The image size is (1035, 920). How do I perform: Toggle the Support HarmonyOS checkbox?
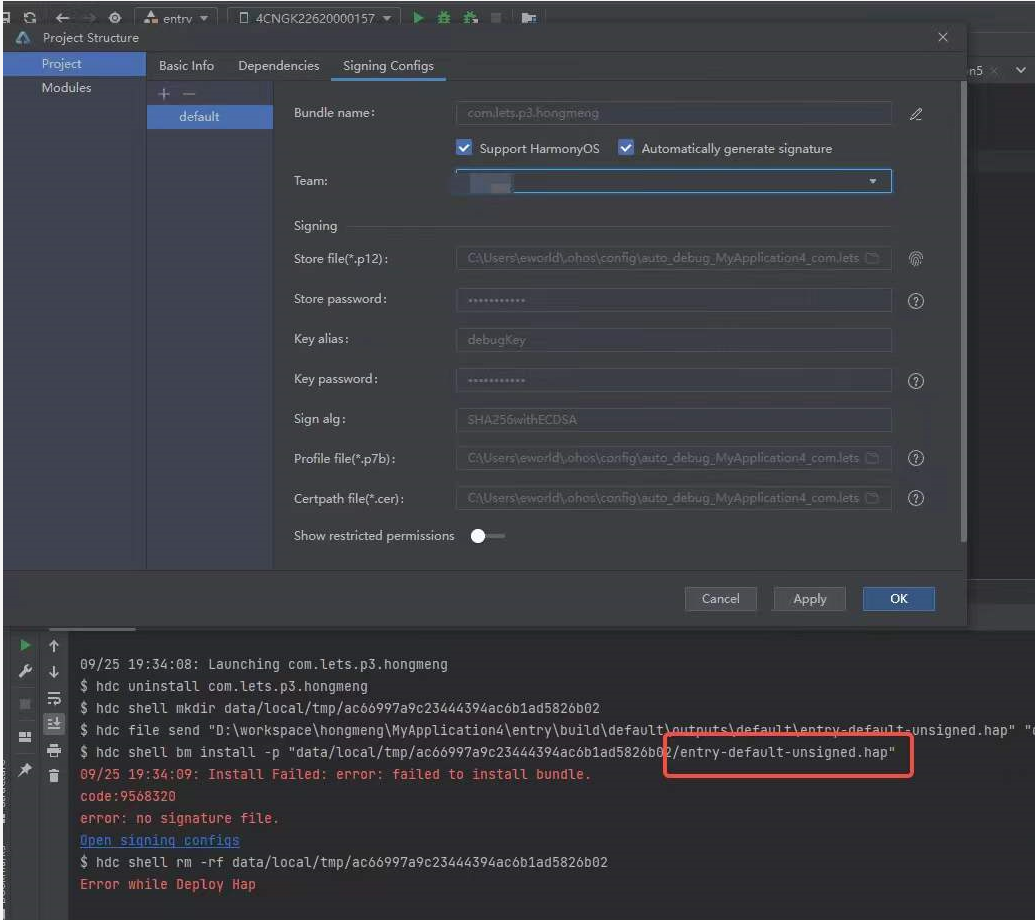point(464,148)
